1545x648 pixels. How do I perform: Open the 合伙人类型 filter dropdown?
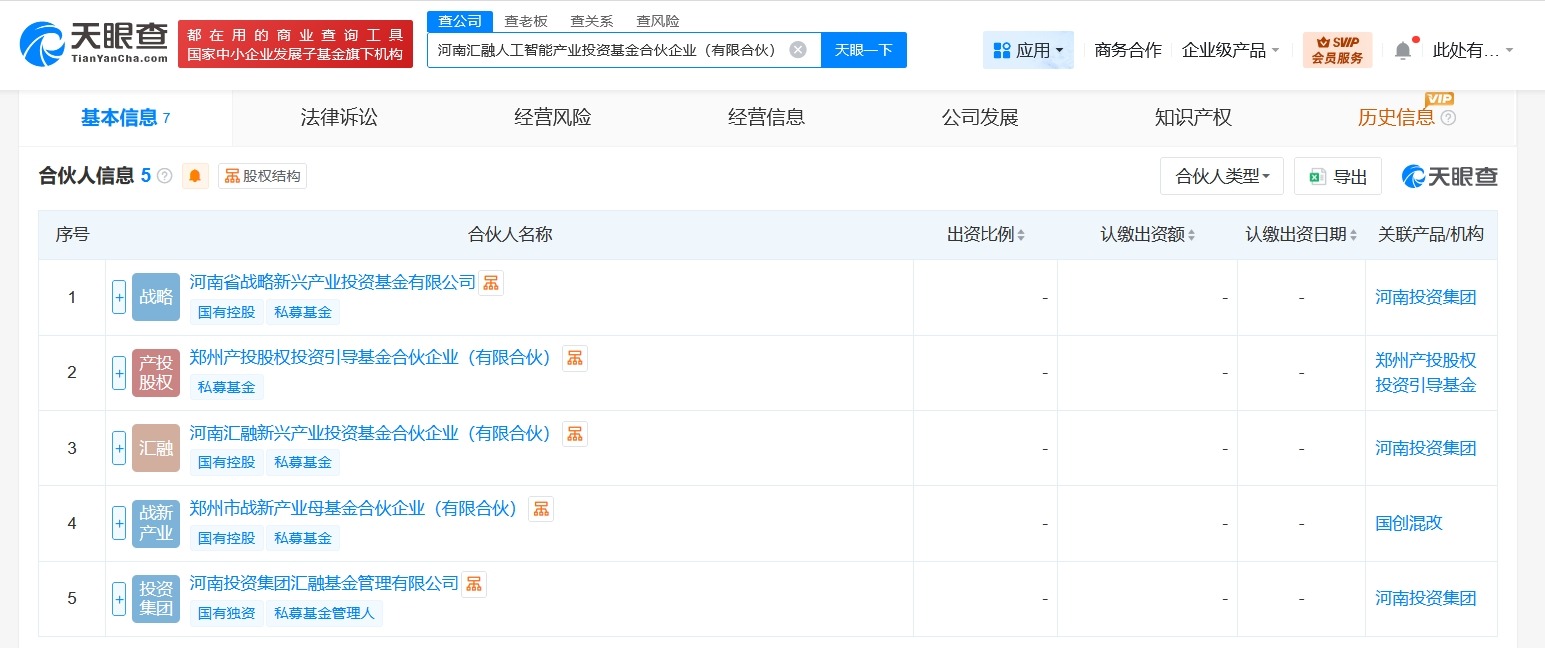[1221, 175]
